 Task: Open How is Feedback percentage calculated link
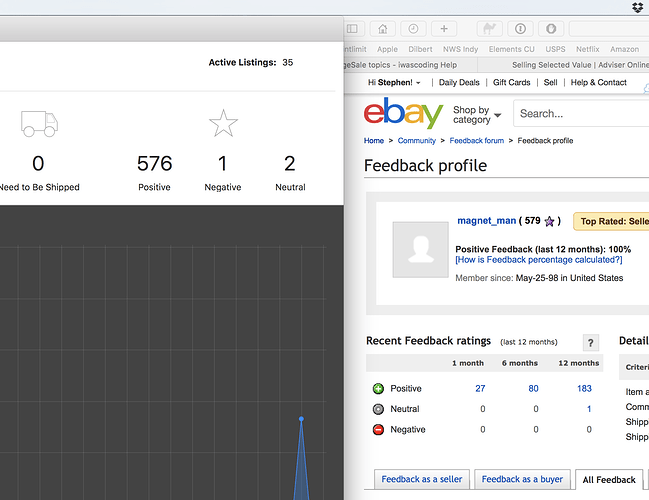538,260
